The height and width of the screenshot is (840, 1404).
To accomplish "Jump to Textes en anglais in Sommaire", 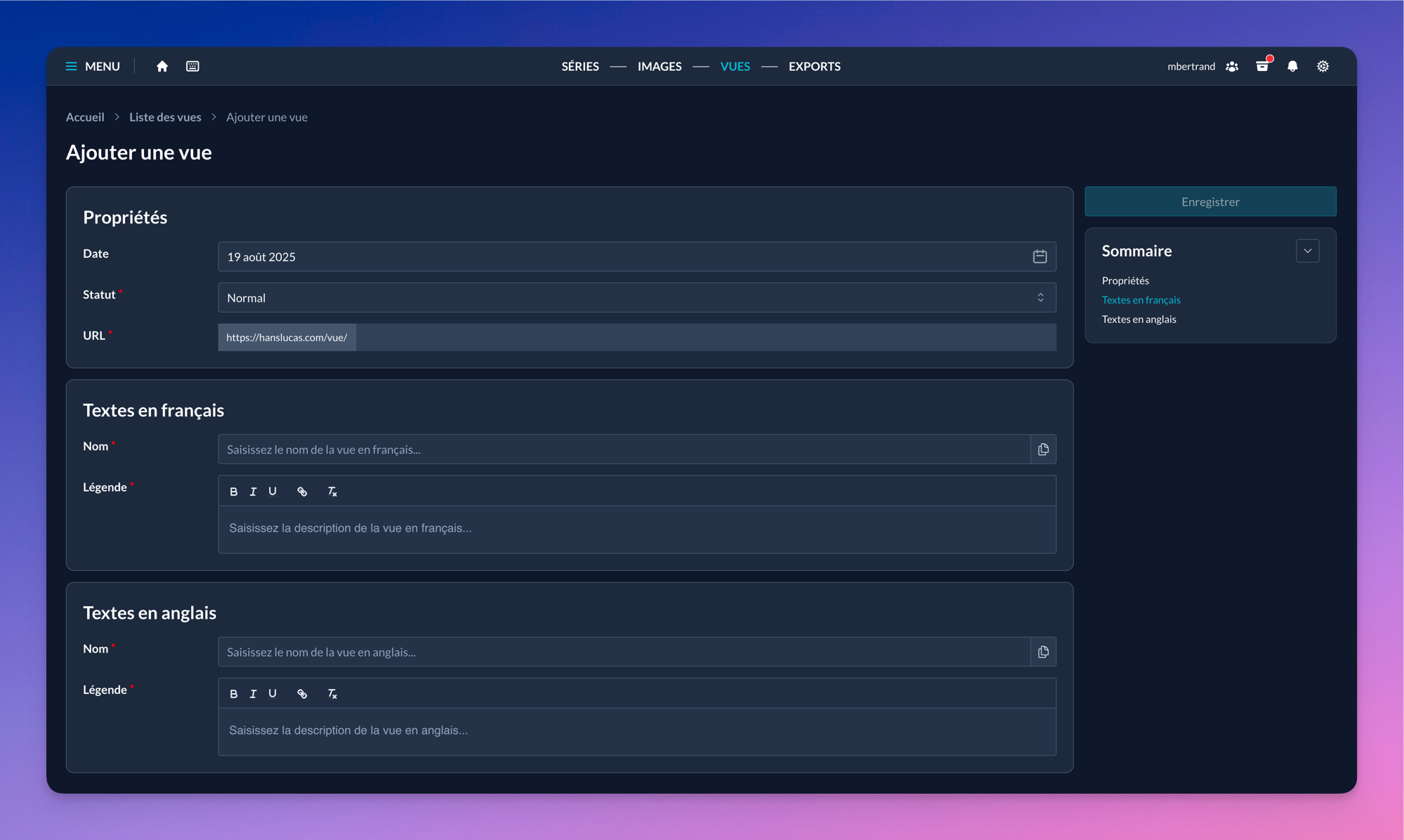I will point(1139,319).
